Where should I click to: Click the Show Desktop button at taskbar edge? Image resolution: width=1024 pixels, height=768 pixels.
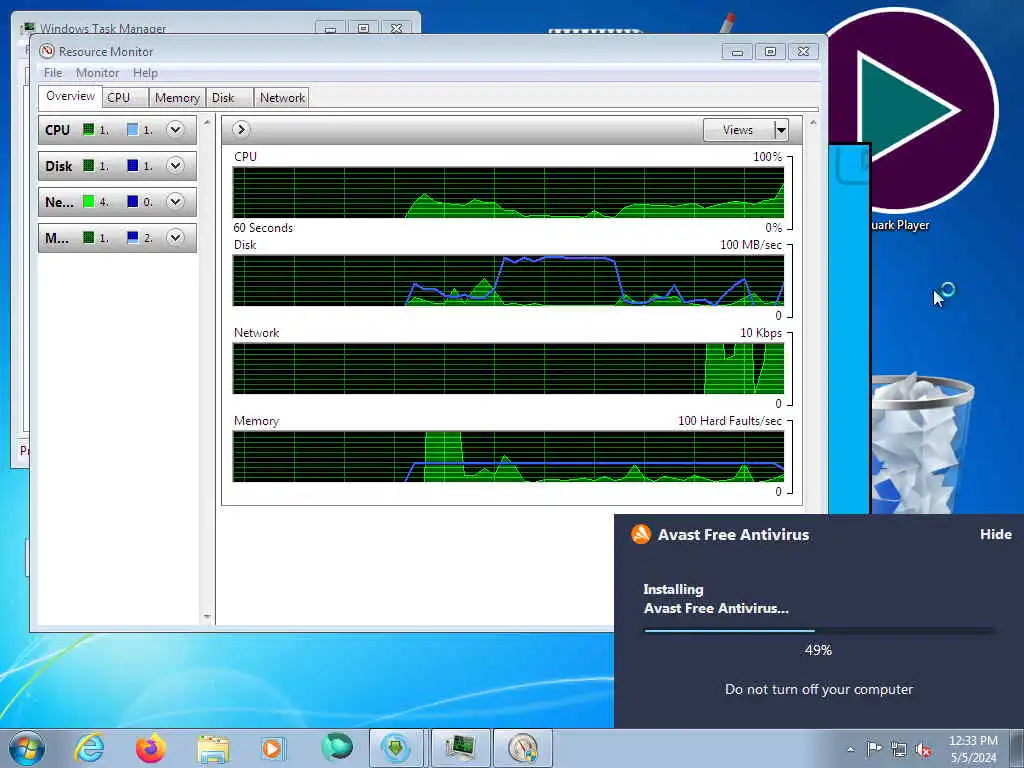1017,748
